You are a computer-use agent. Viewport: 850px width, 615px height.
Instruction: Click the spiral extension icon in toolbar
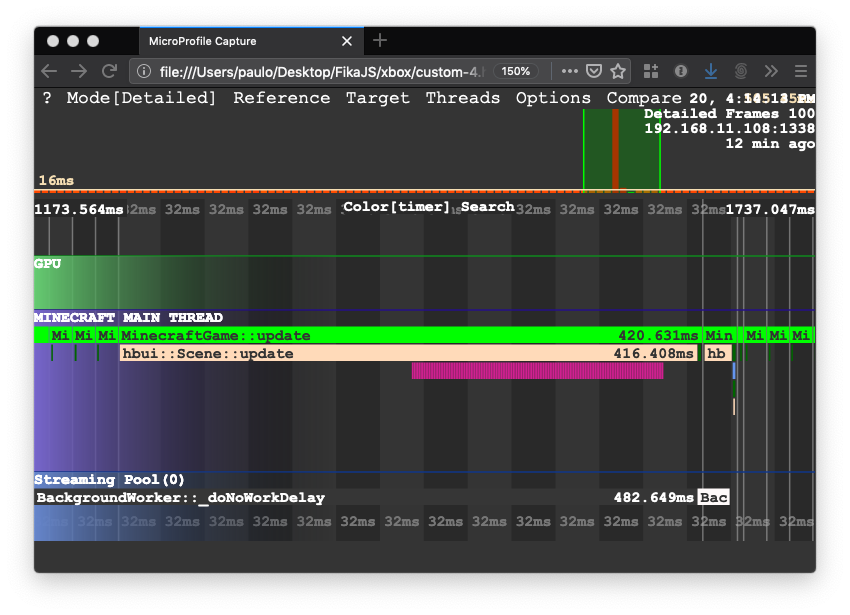click(x=741, y=71)
